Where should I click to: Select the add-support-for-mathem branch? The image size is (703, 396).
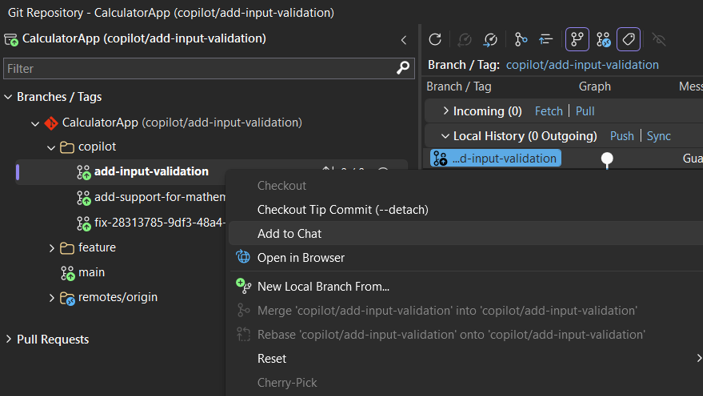160,197
